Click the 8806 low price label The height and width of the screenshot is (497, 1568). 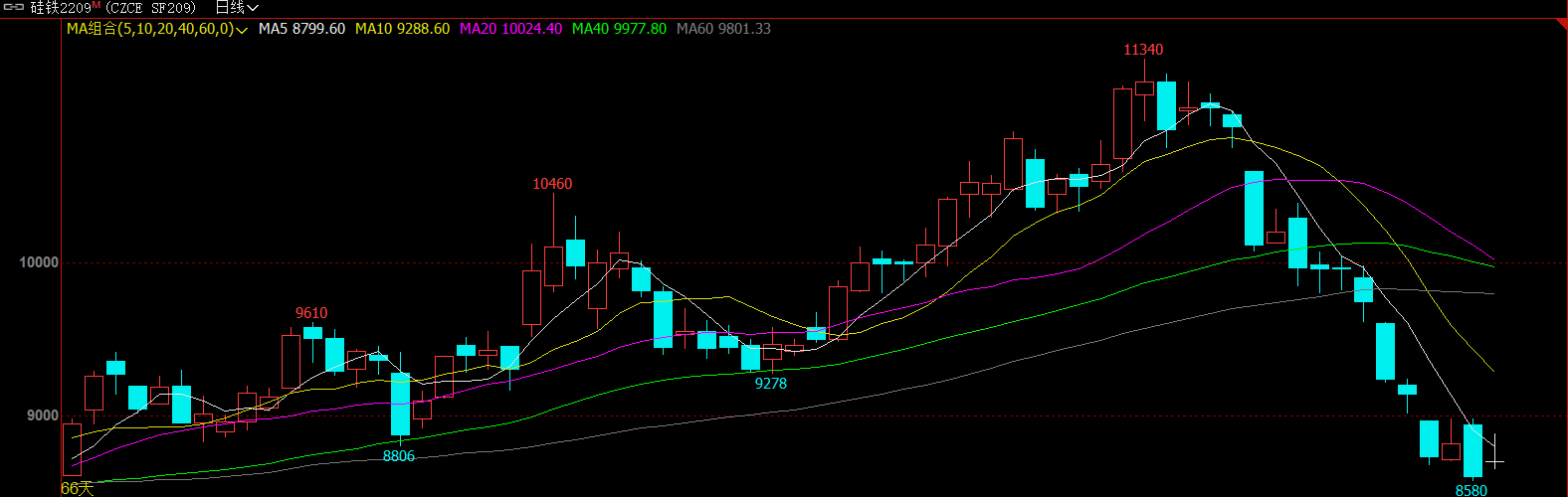pyautogui.click(x=398, y=456)
